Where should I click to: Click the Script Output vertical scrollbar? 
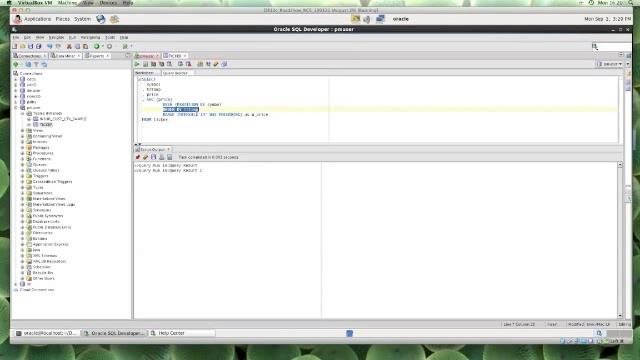click(620, 240)
